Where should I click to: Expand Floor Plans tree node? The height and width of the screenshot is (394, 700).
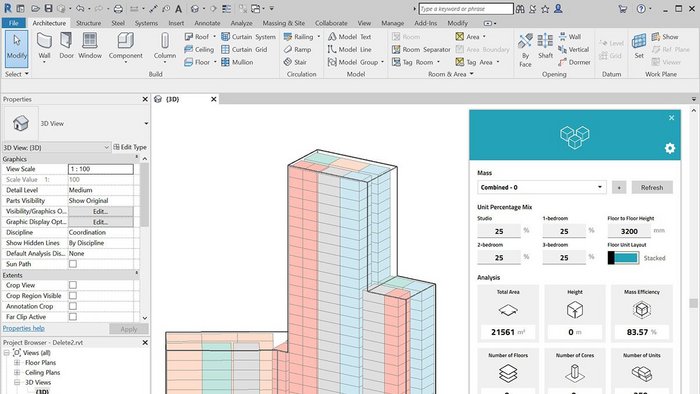click(17, 363)
